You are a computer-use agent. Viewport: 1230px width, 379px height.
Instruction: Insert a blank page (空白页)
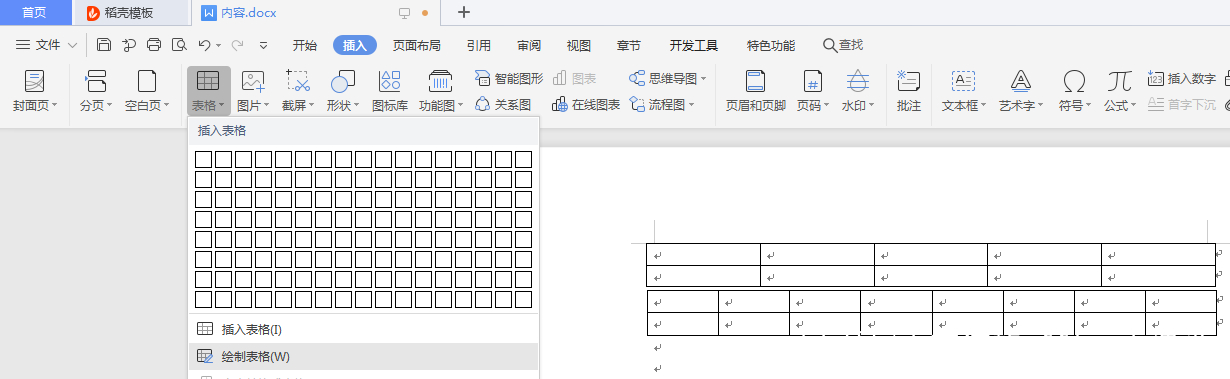pos(147,92)
